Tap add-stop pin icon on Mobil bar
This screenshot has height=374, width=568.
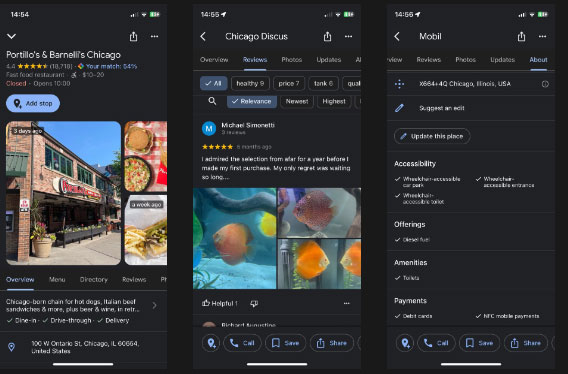coord(405,343)
